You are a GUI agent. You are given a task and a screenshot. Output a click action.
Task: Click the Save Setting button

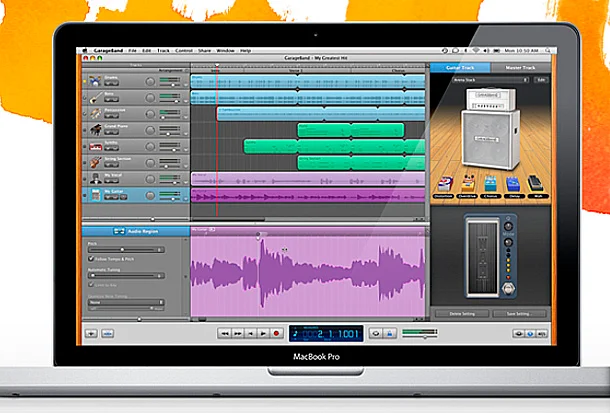tap(519, 313)
